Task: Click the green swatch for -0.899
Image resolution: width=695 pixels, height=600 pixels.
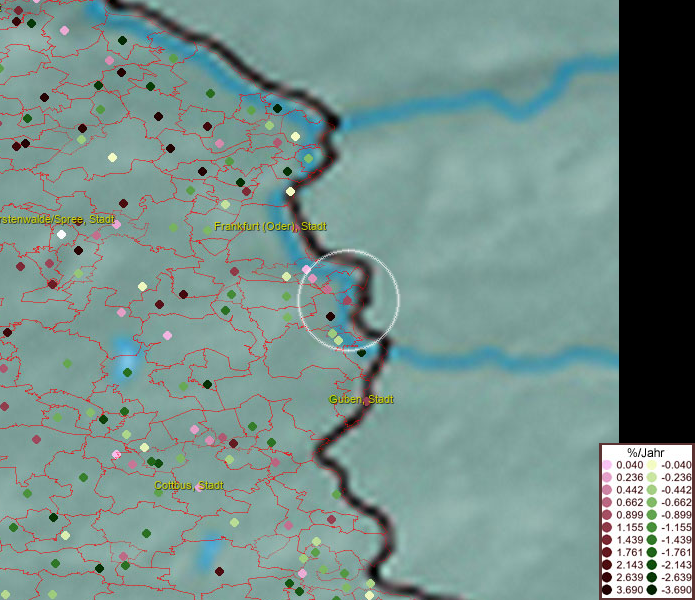Action: point(652,515)
